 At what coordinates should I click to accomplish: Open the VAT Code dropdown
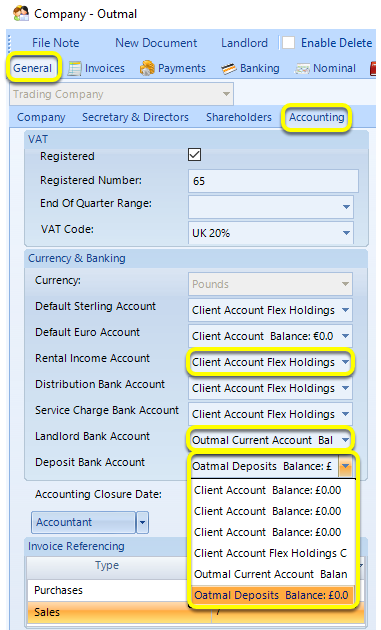[346, 233]
